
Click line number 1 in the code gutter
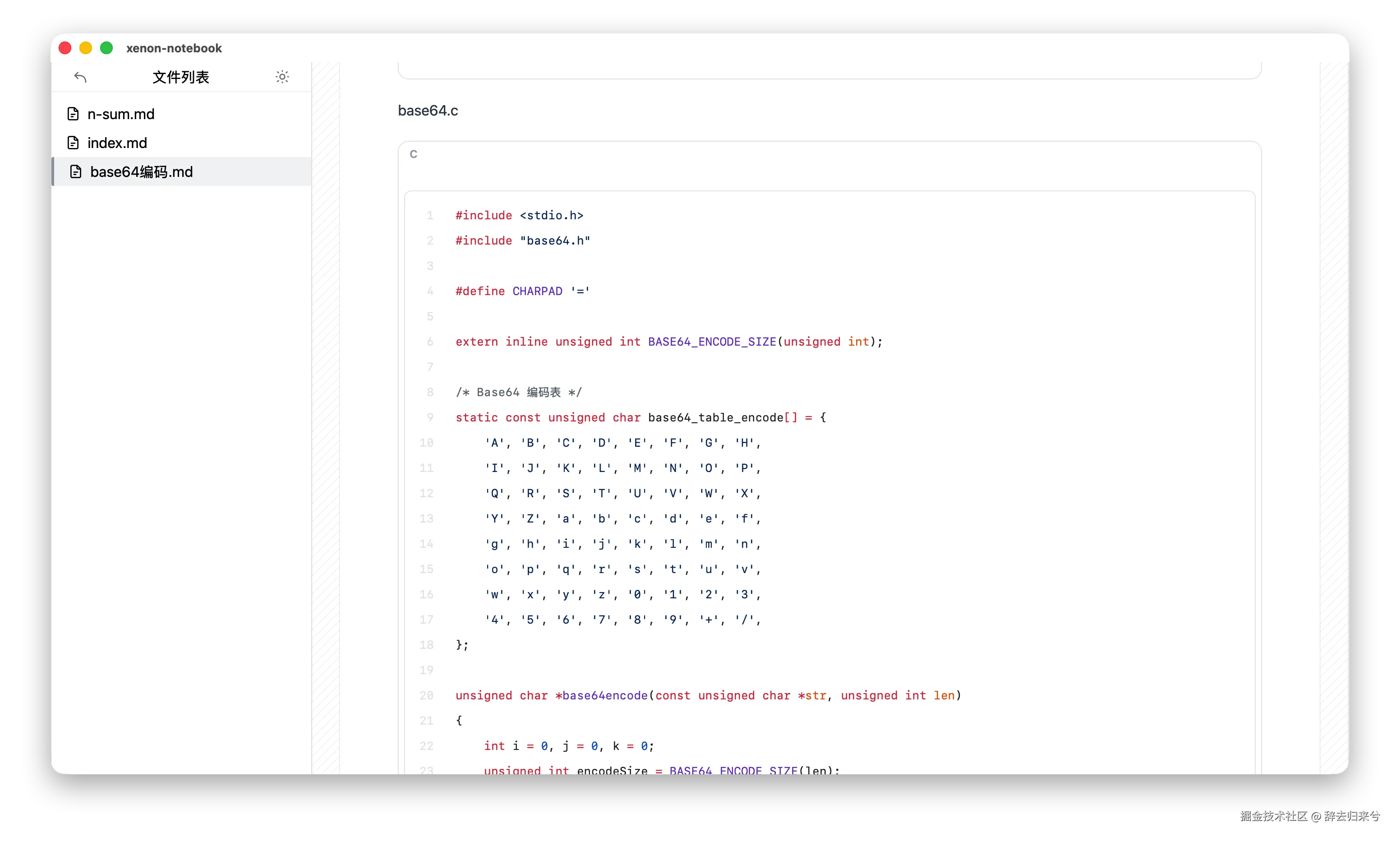tap(430, 216)
